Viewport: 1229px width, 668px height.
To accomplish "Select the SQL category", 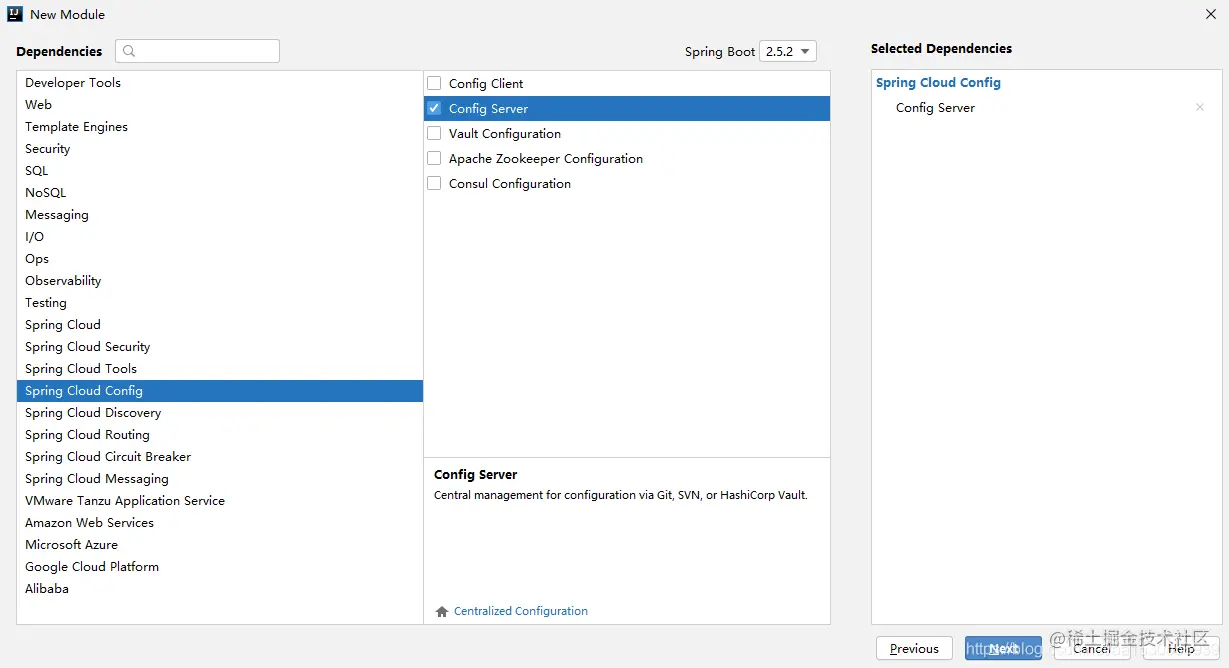I will [x=220, y=171].
